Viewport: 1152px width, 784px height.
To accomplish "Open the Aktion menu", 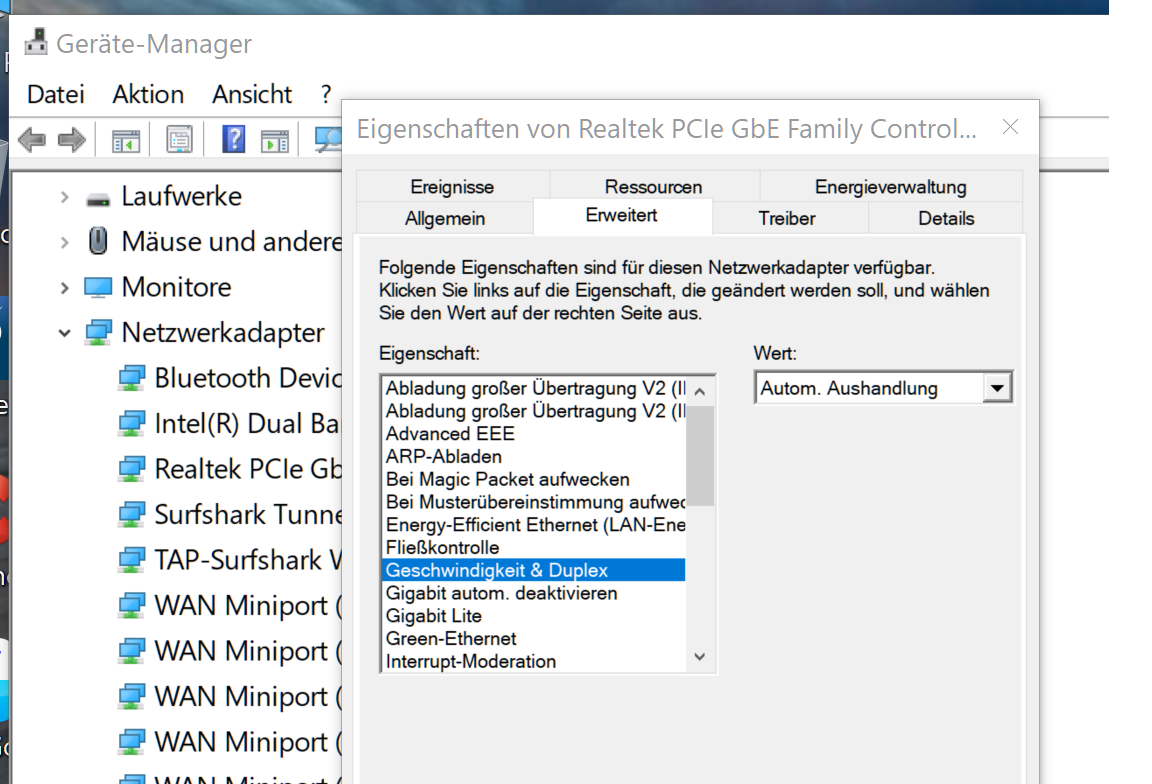I will 148,94.
